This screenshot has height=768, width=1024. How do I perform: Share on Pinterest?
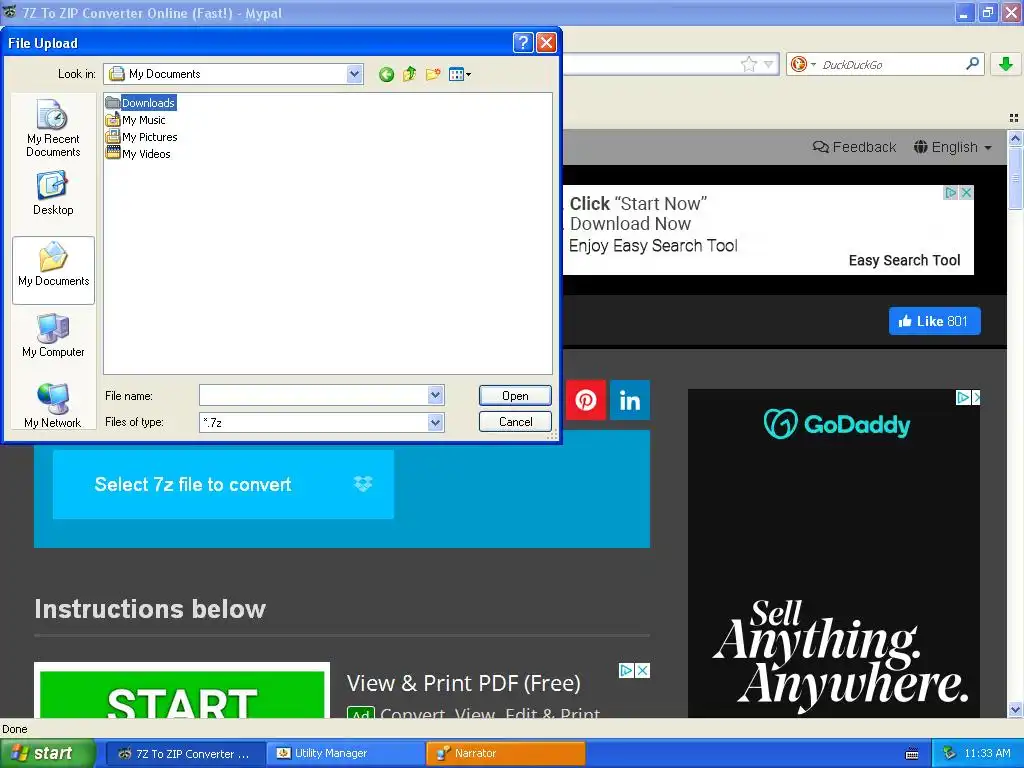[586, 400]
